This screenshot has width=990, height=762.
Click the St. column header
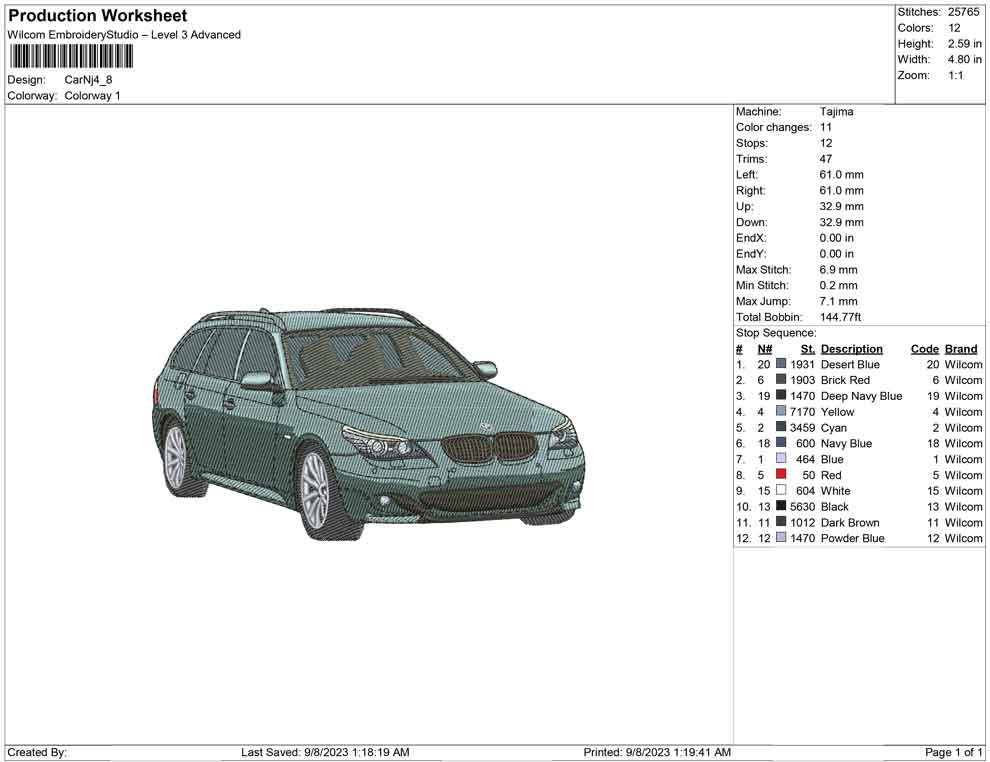tap(808, 349)
